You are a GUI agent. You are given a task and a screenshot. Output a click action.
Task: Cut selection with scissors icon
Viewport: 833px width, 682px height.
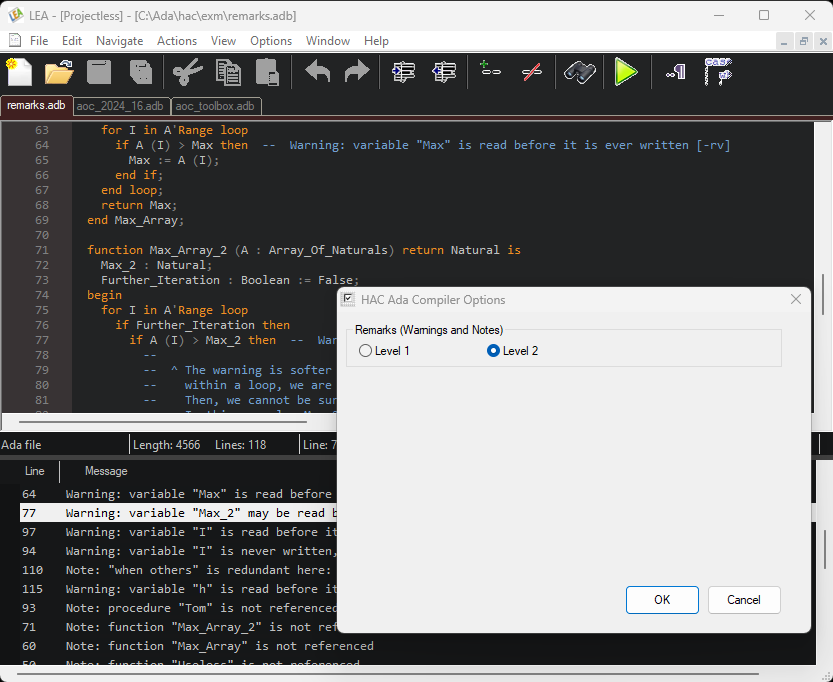click(188, 72)
